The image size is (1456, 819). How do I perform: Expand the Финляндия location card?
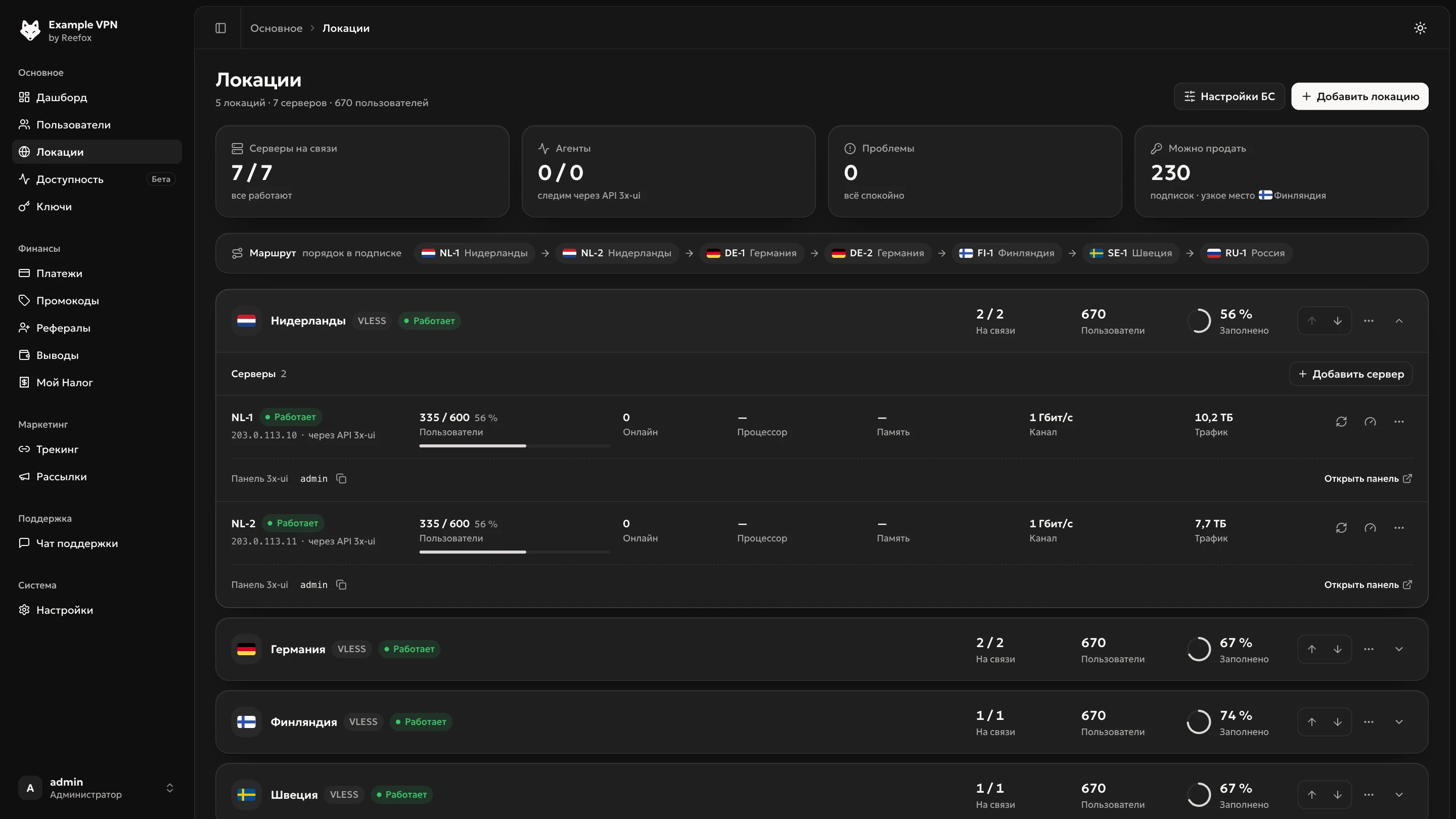click(x=1399, y=722)
